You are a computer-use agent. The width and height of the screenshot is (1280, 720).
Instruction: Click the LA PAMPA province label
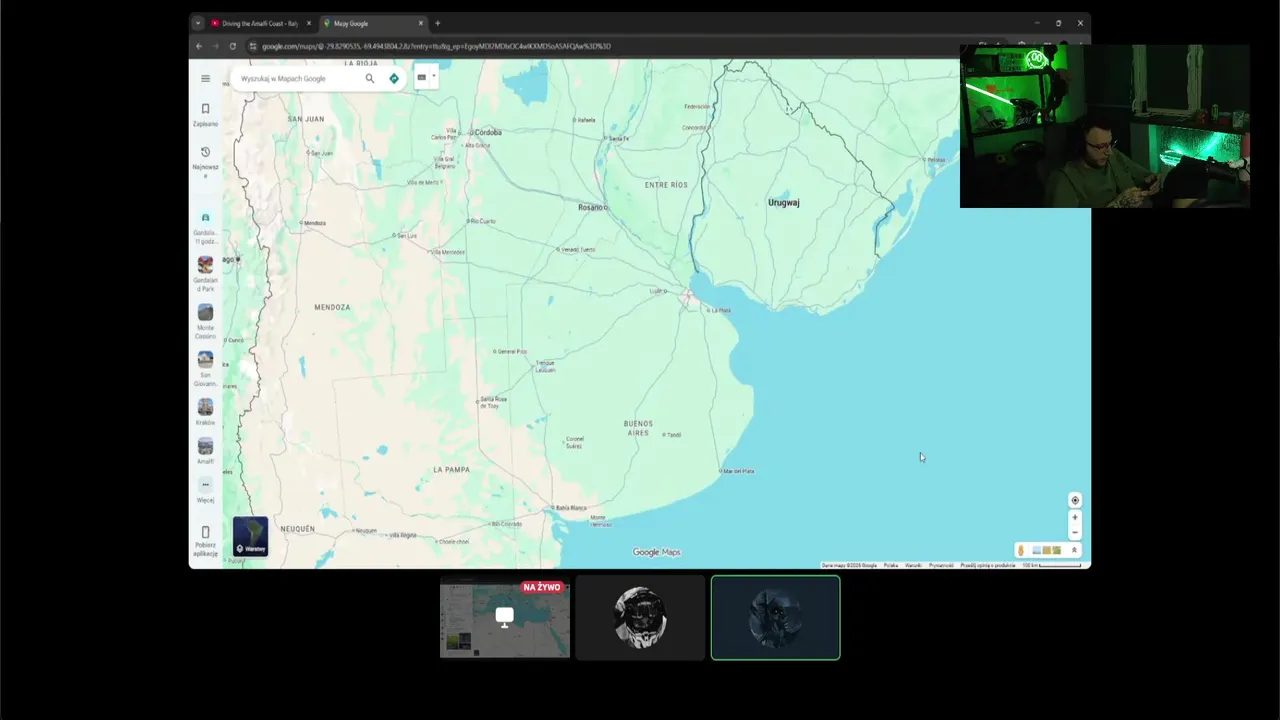[x=451, y=469]
